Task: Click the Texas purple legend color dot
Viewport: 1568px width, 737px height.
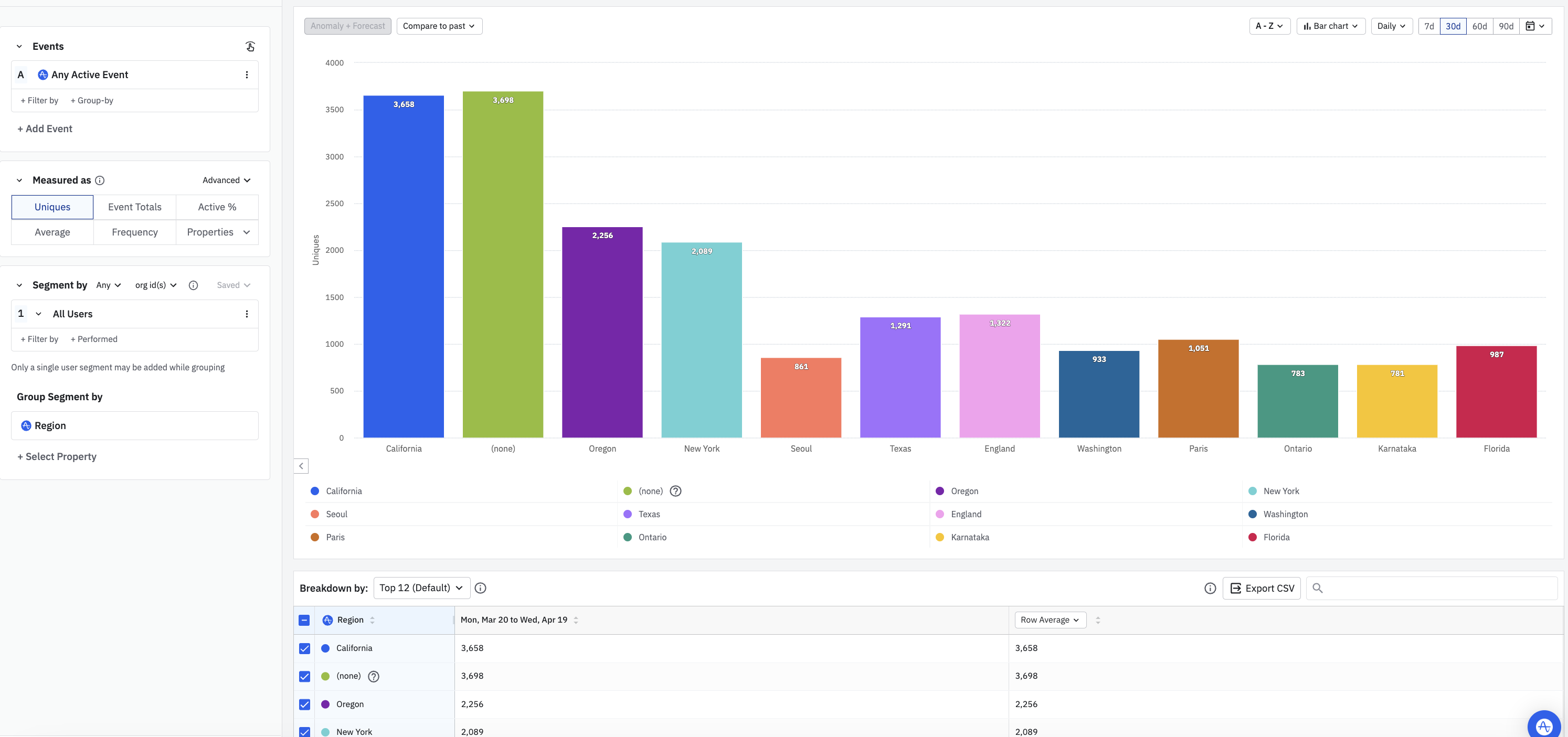Action: [628, 514]
